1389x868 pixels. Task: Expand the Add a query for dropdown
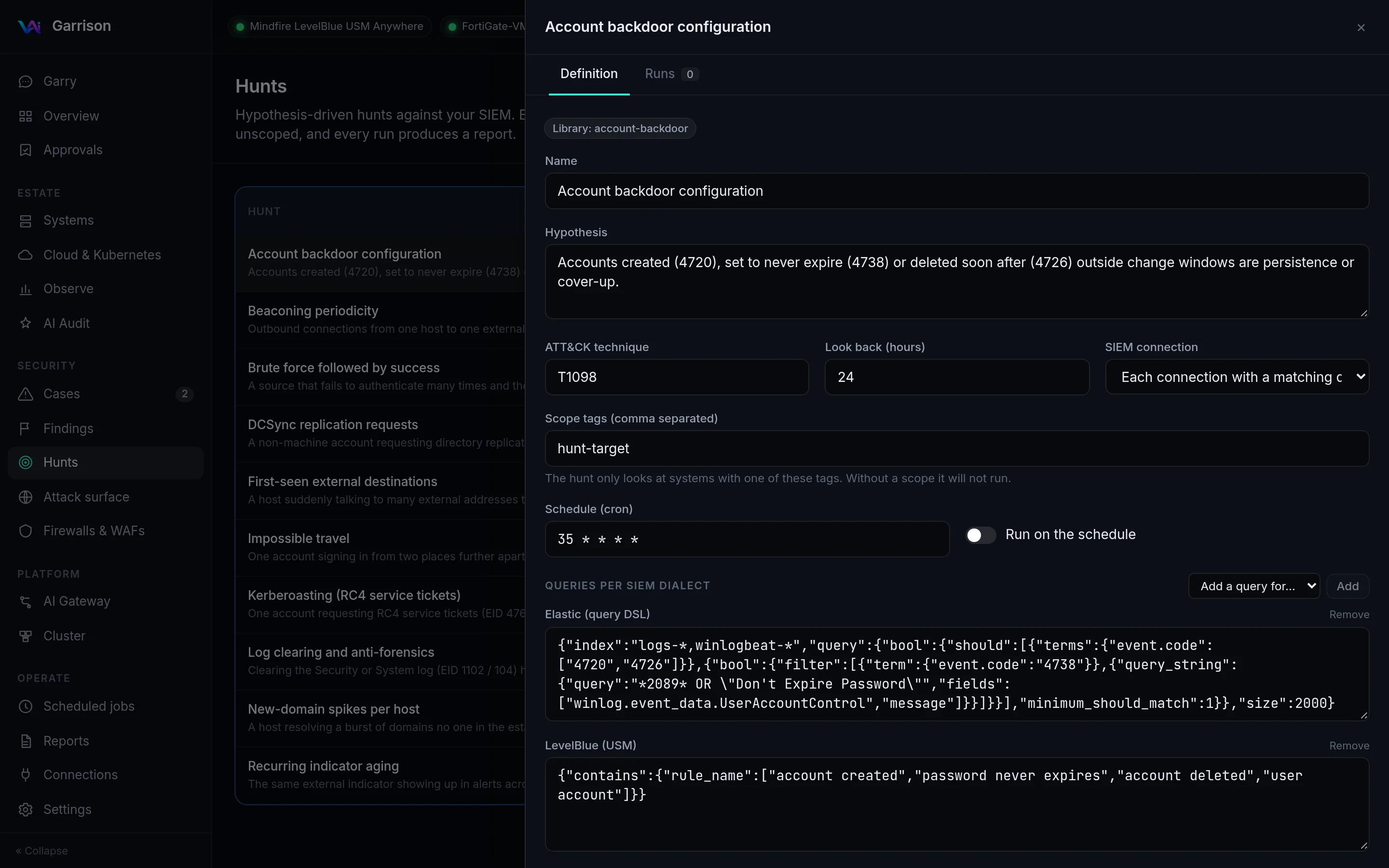[1254, 586]
